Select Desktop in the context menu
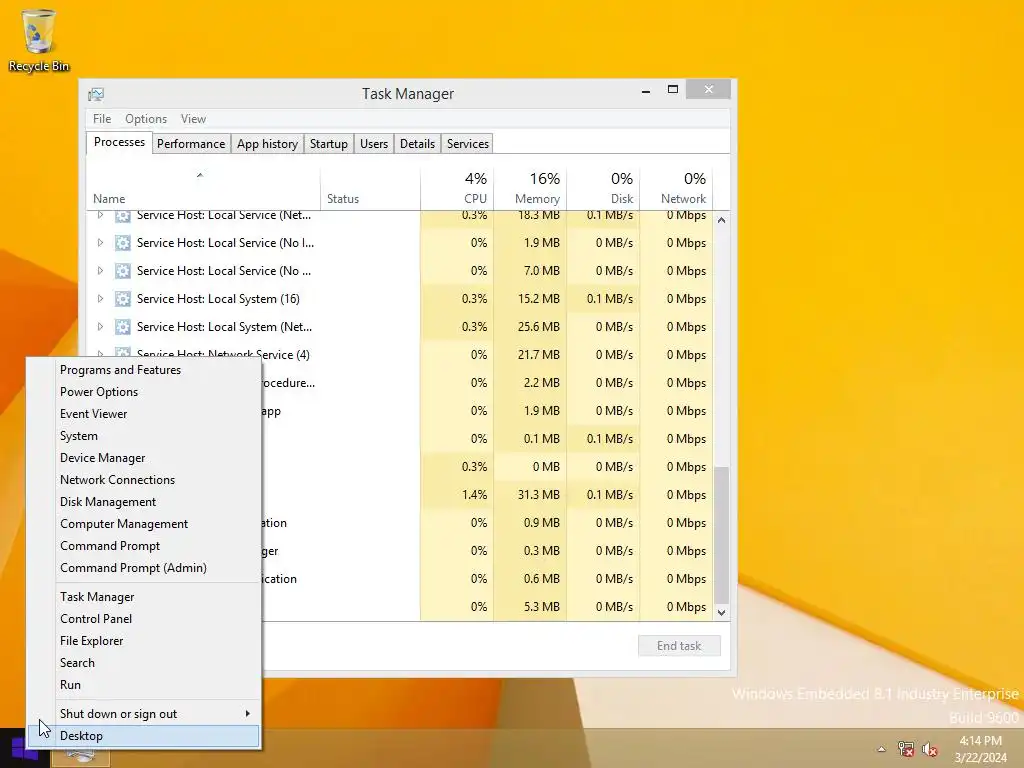Viewport: 1024px width, 768px height. 144,736
